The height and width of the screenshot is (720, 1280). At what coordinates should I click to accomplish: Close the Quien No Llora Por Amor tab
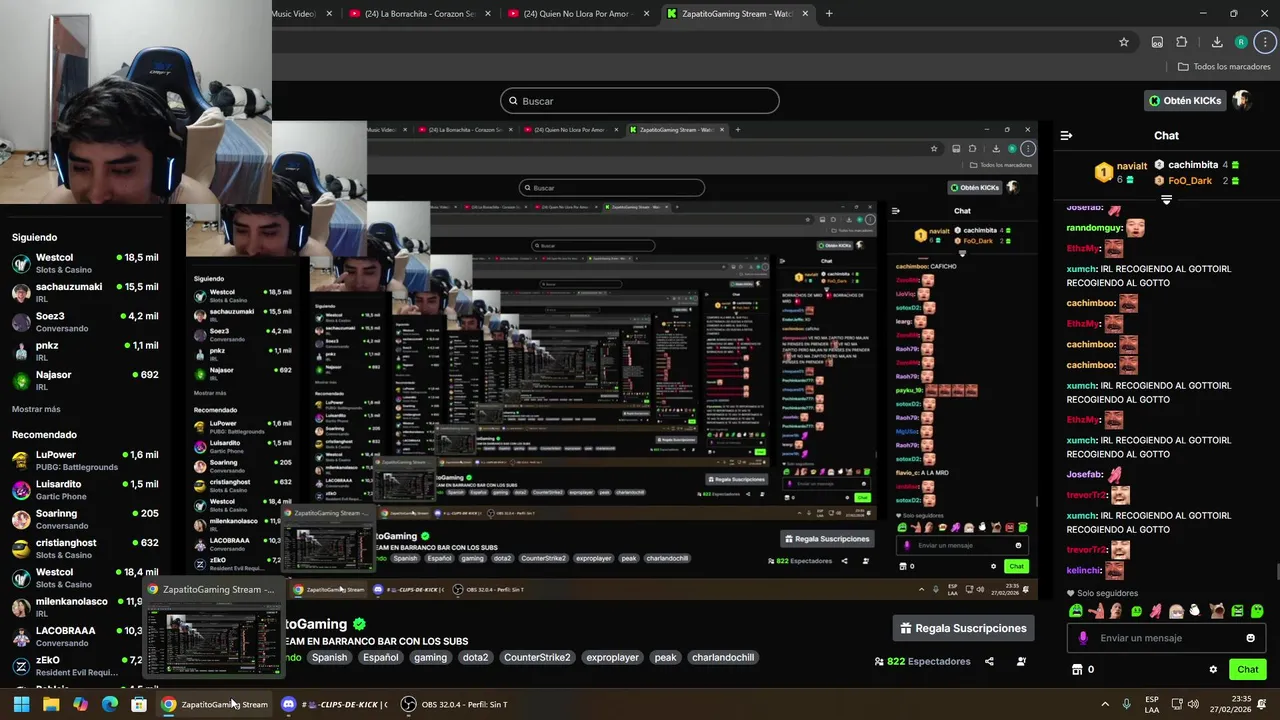(646, 14)
